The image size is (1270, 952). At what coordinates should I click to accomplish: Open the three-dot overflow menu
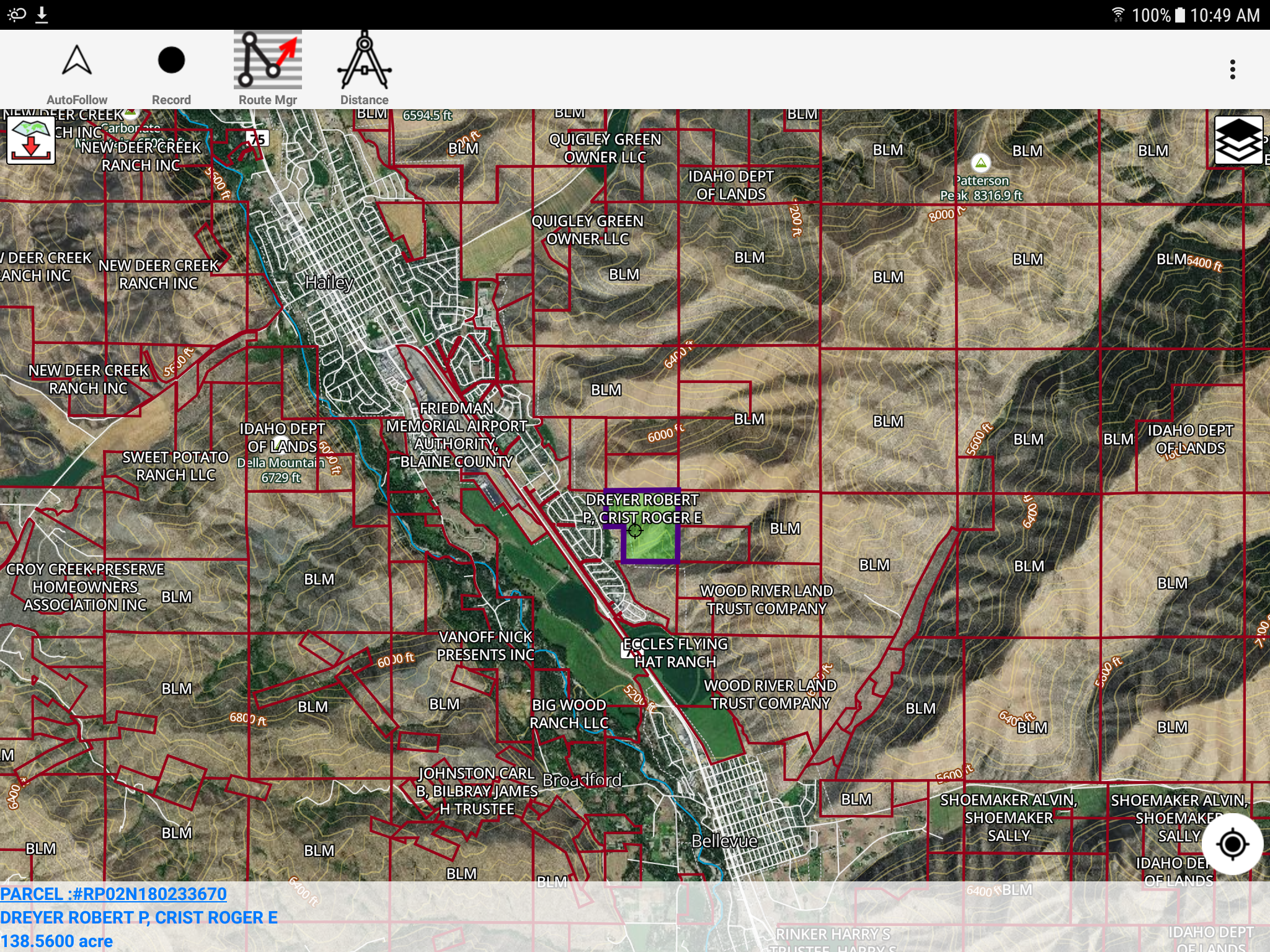coord(1232,69)
